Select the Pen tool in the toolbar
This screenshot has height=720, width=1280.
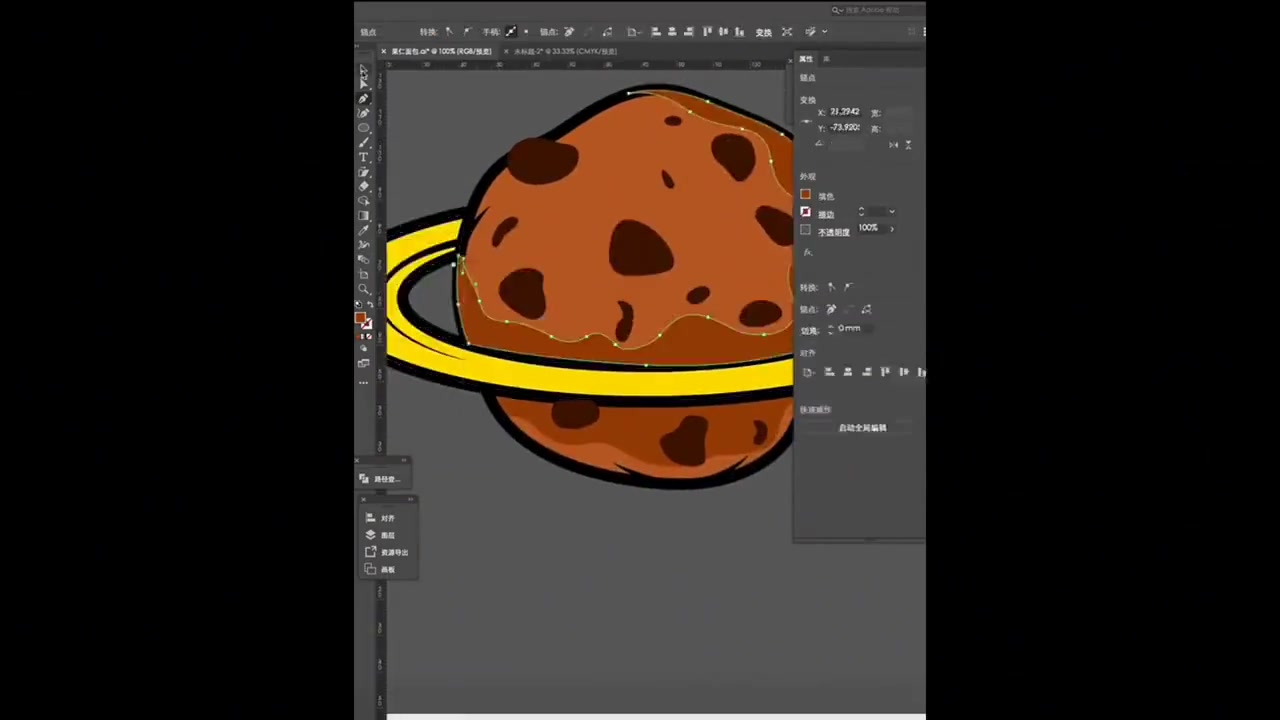(x=364, y=99)
